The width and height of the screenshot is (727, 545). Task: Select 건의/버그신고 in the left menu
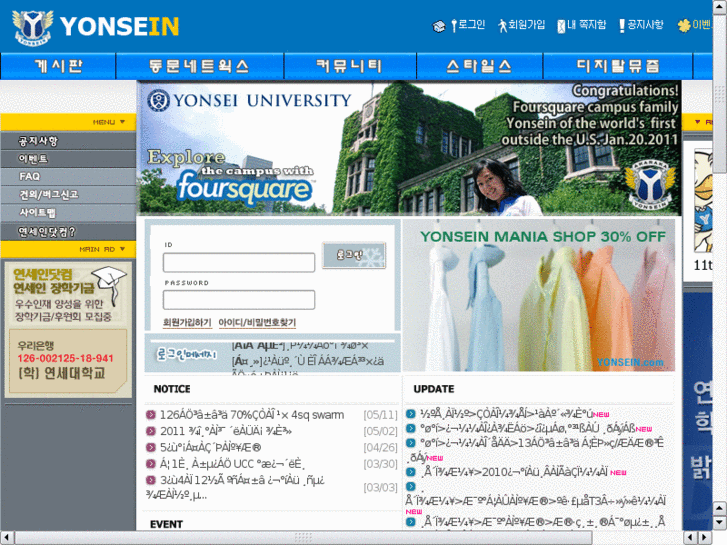pyautogui.click(x=68, y=195)
